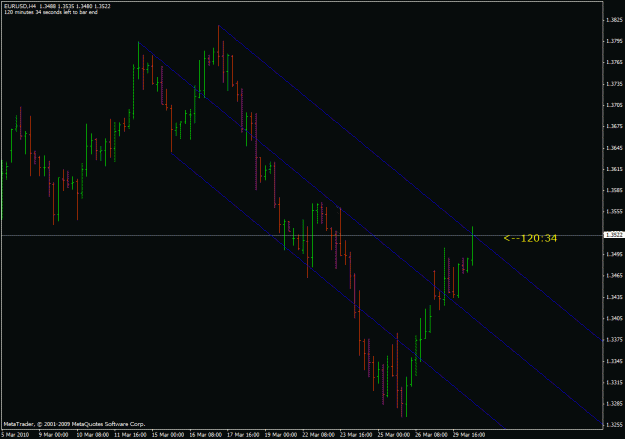Click the 1.3435 price scale label
Viewport: 625px width, 439px height.
[x=614, y=297]
